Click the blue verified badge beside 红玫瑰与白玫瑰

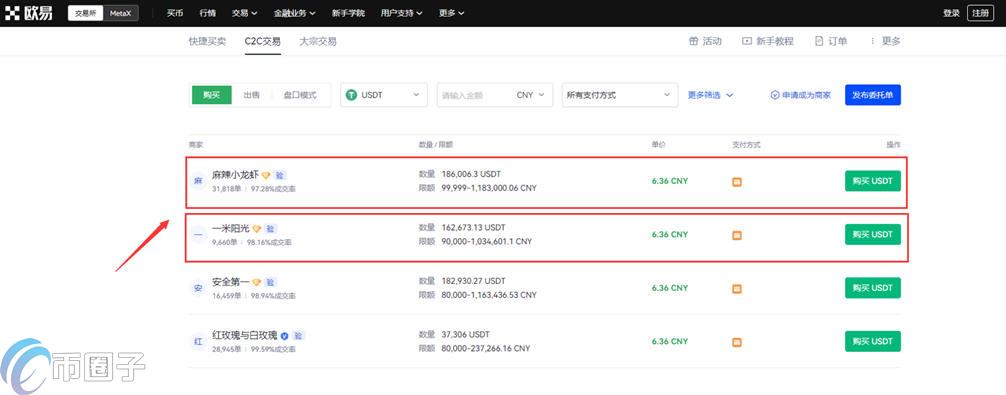tap(284, 335)
